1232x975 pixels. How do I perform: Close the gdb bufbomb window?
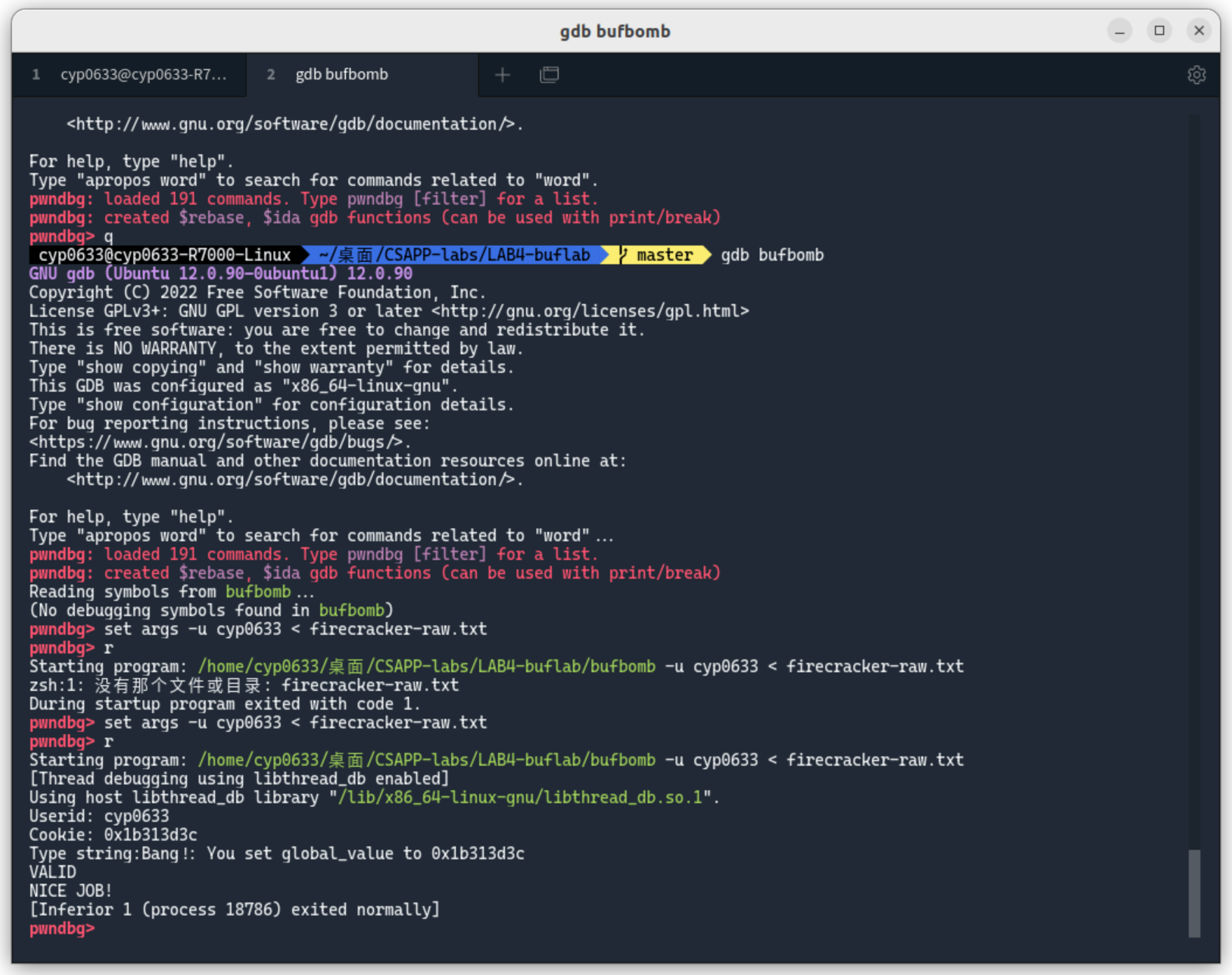[x=1199, y=31]
